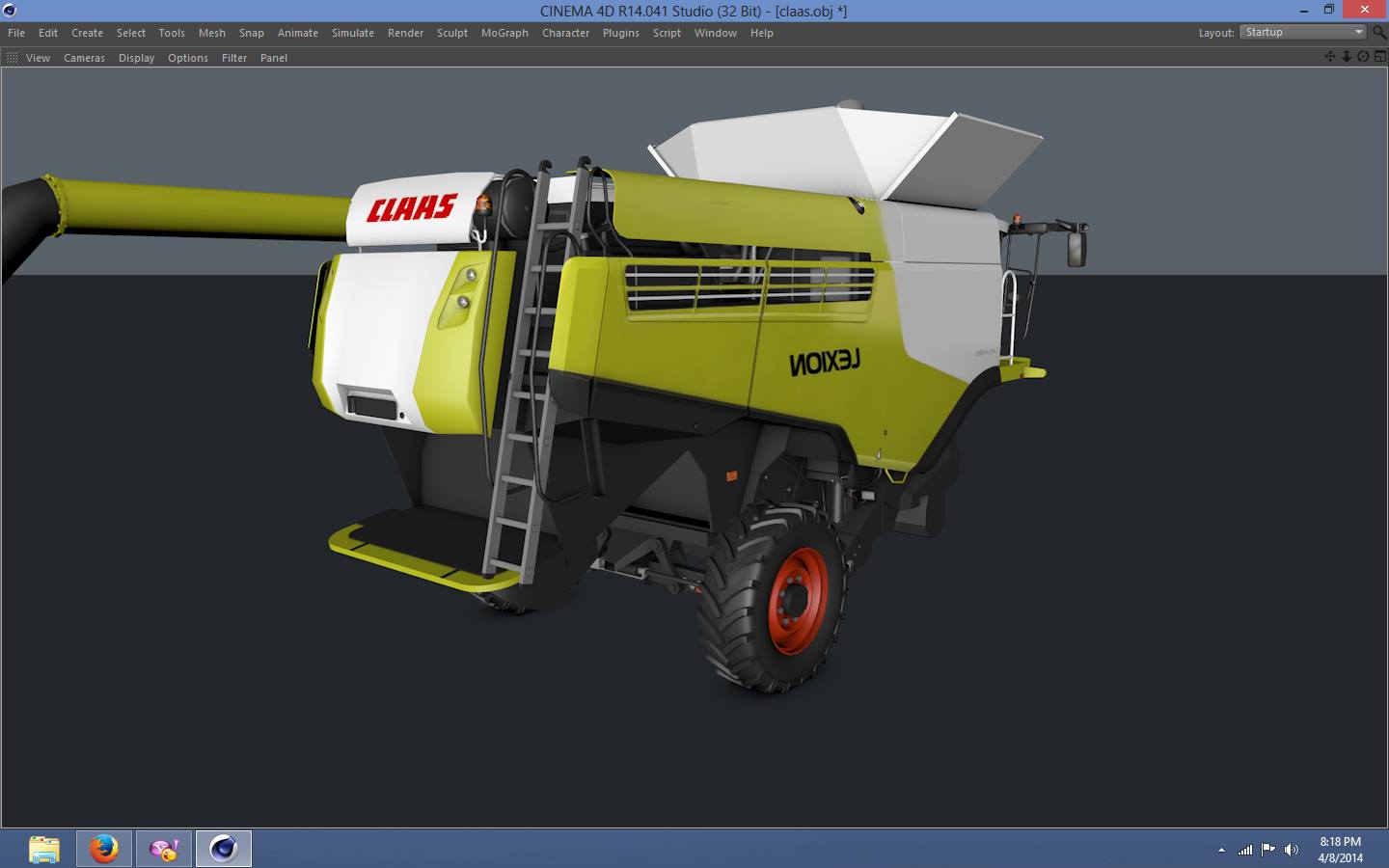Click the viewport menu grip handle
The width and height of the screenshot is (1389, 868).
click(12, 58)
